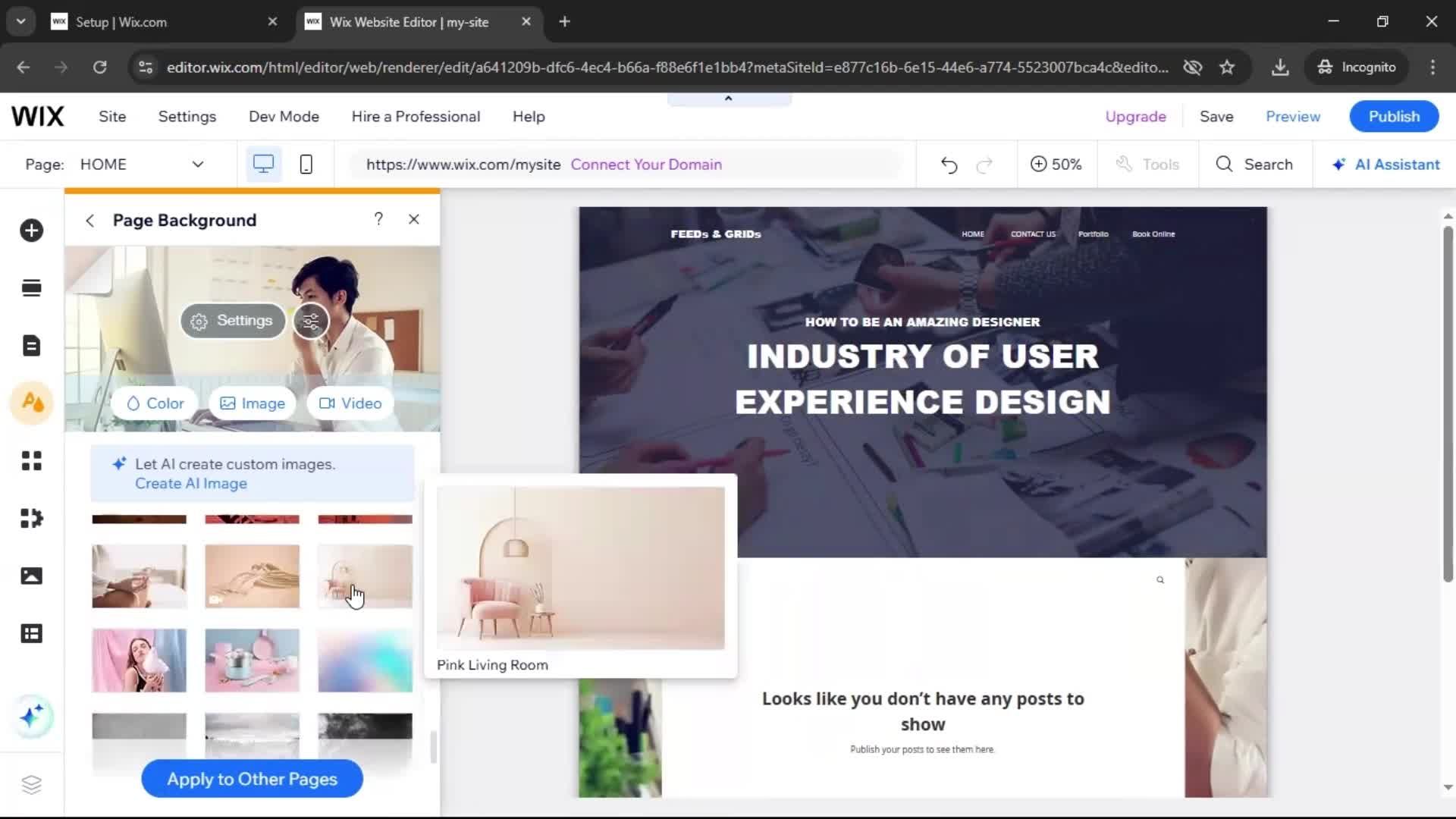This screenshot has height=819, width=1456.
Task: Open the AI Assistant
Action: tap(1386, 165)
